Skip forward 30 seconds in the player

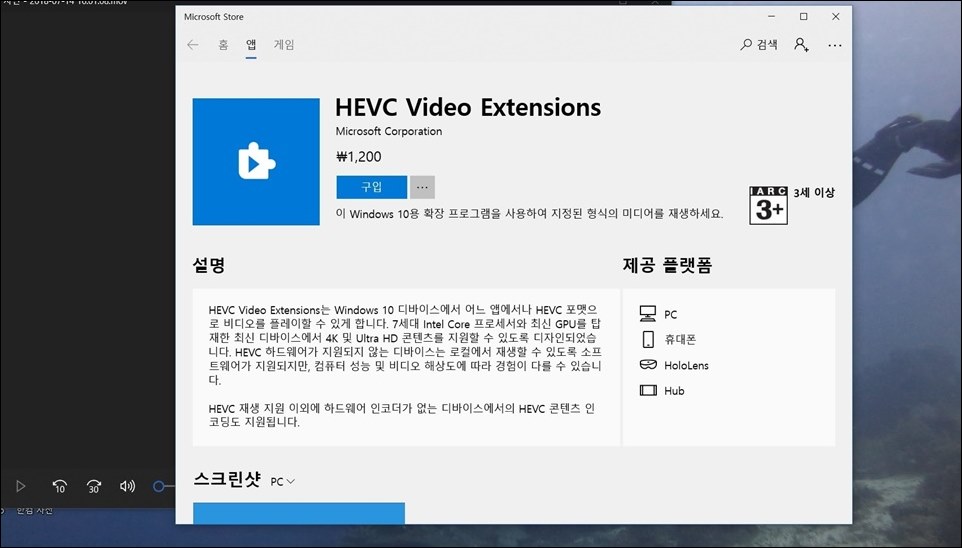click(x=94, y=486)
